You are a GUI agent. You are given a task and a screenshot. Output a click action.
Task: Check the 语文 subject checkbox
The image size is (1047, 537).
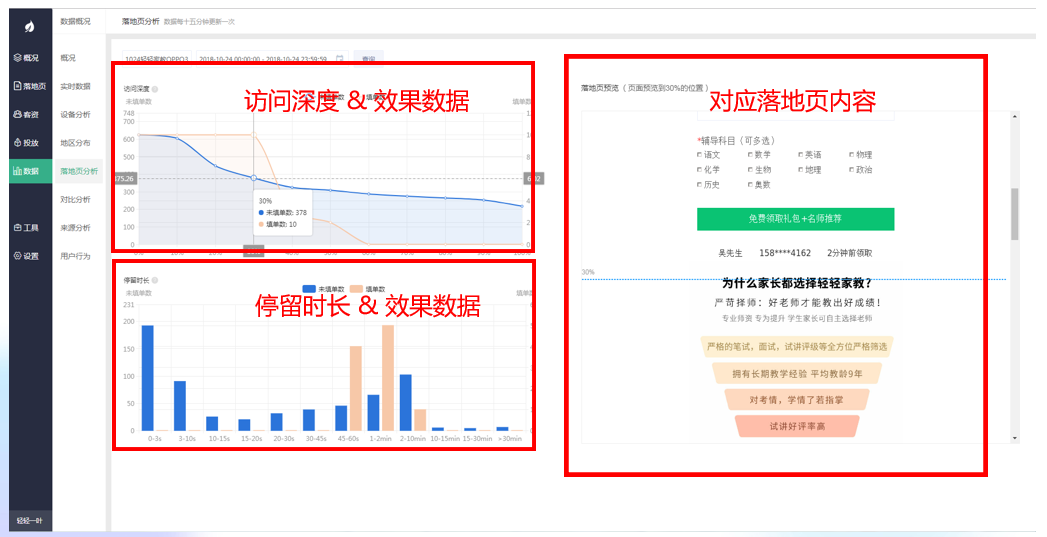[x=700, y=155]
